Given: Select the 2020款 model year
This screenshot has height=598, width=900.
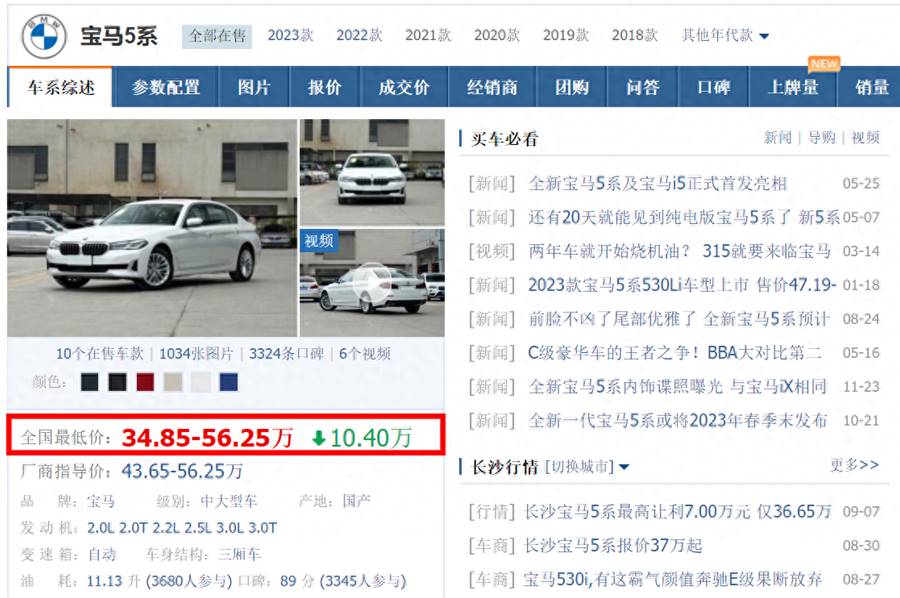Looking at the screenshot, I should tap(497, 36).
